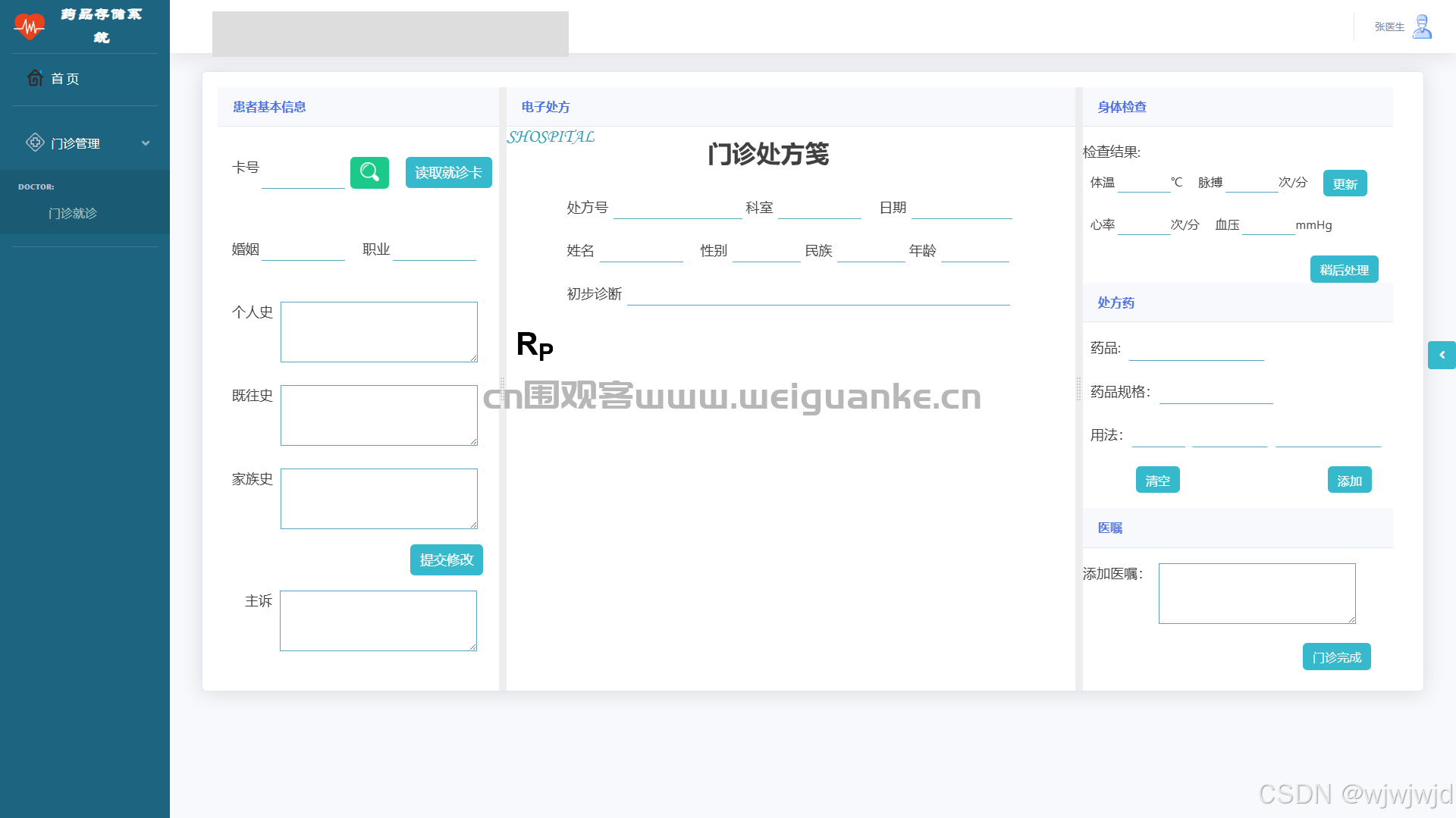Collapse the 门诊管理 menu chevron
The image size is (1456, 818).
146,143
